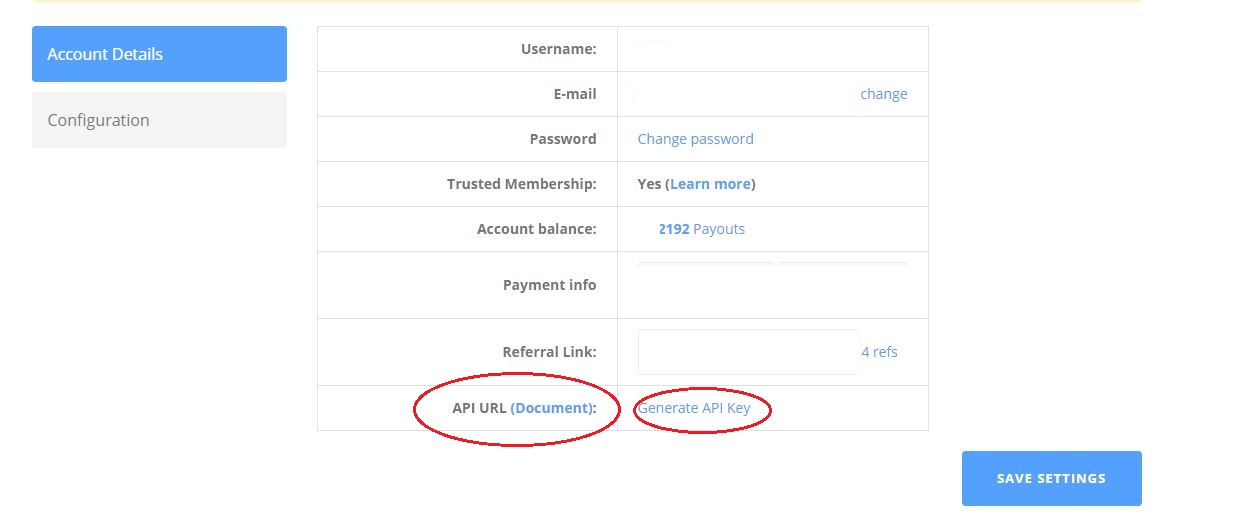Click the left Payment info field
The width and height of the screenshot is (1249, 532).
pyautogui.click(x=705, y=276)
